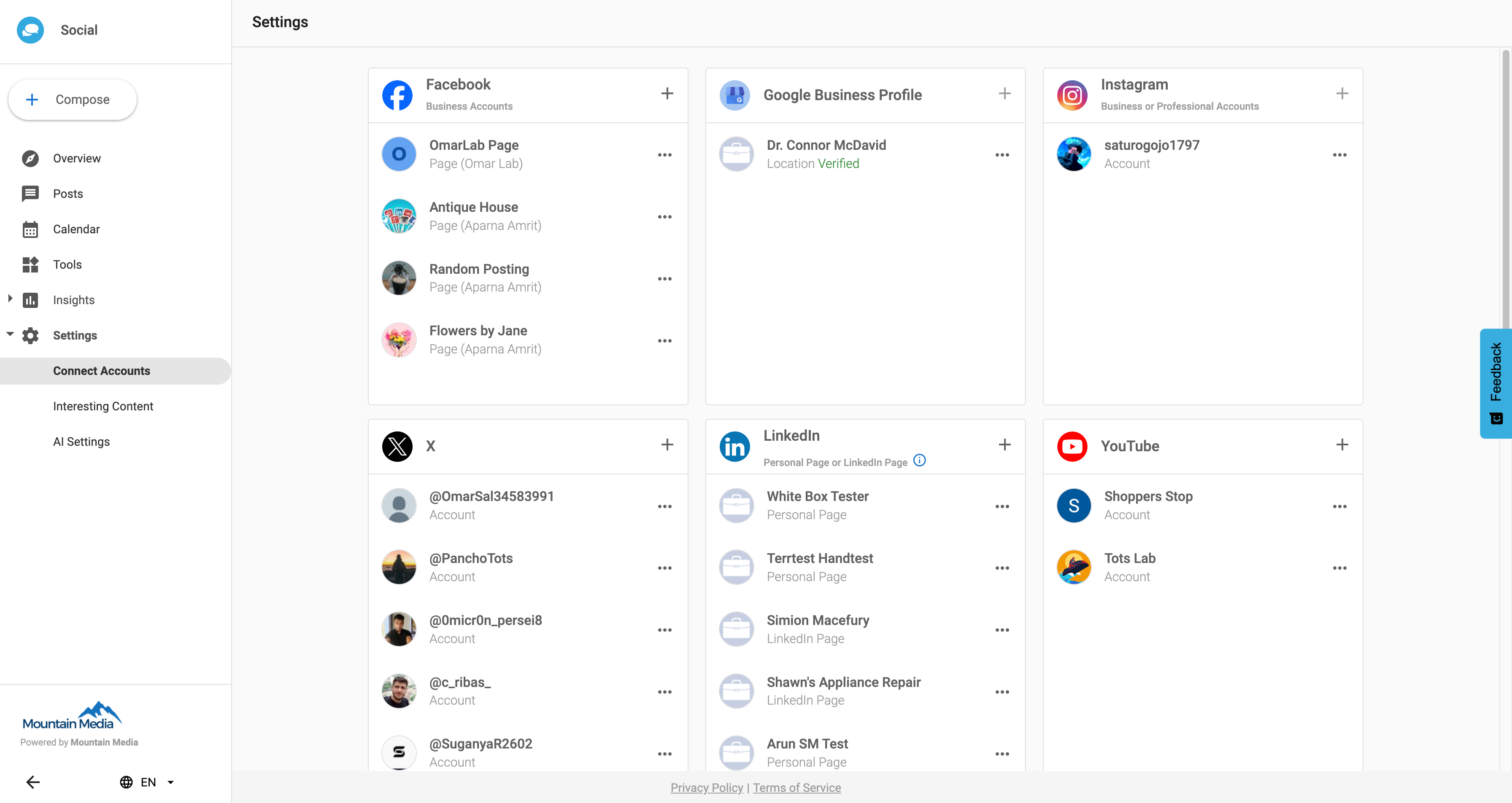
Task: Switch to the Interesting Content tab
Action: pos(103,406)
